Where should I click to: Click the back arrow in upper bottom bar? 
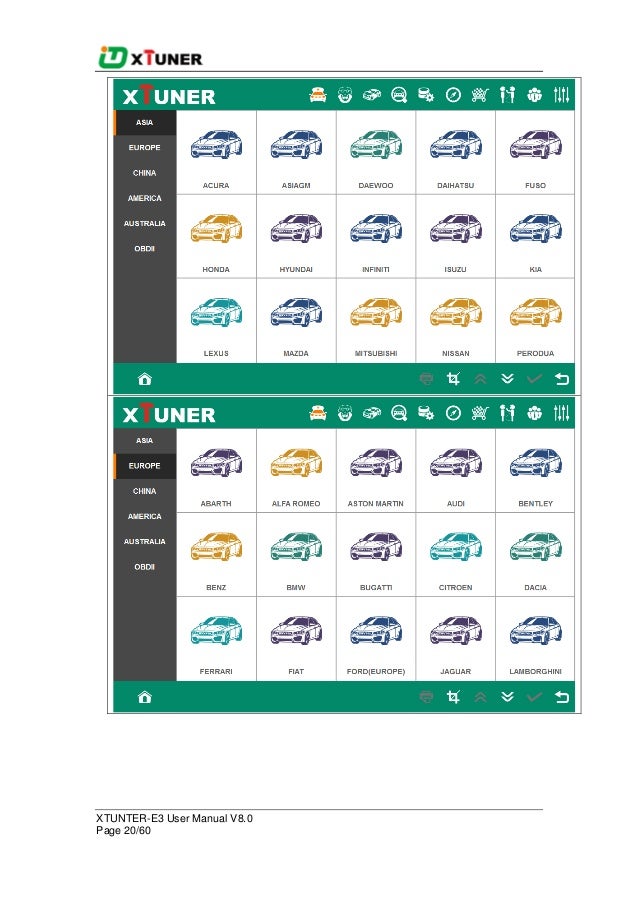click(x=561, y=379)
